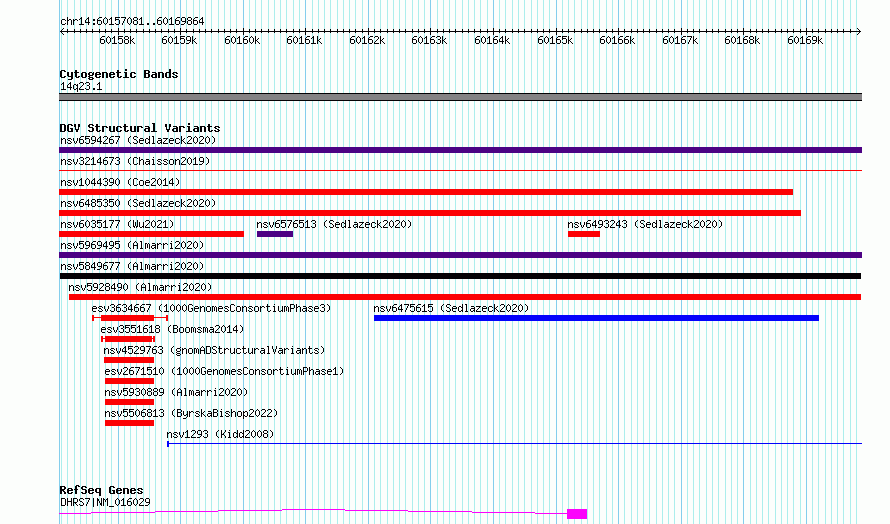Click nsv6485350 (Sedlazeck2020) label
This screenshot has height=524, width=890.
(138, 203)
